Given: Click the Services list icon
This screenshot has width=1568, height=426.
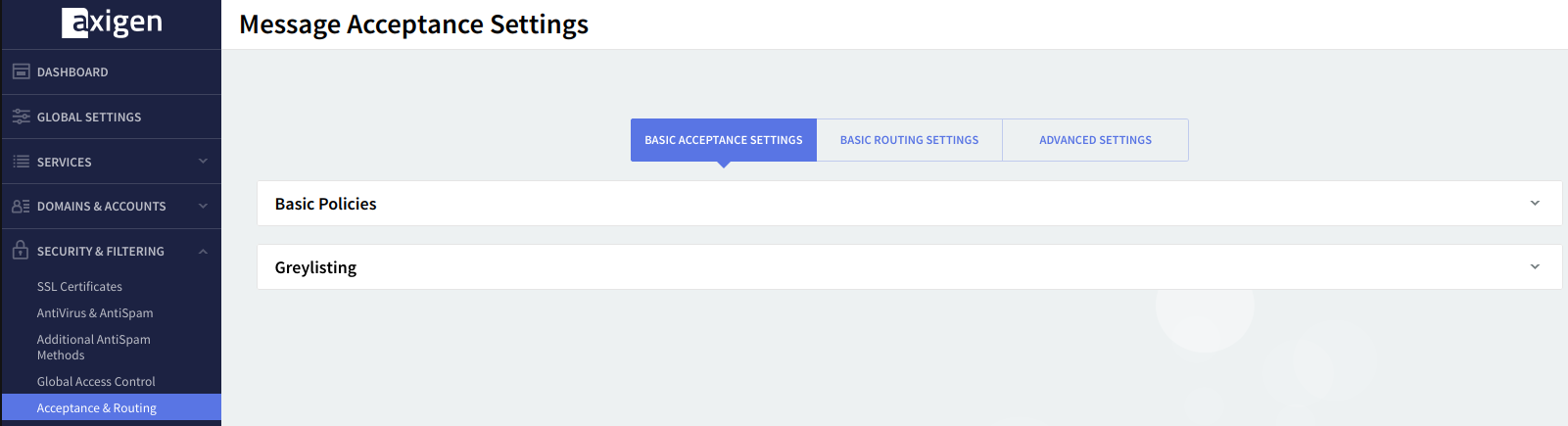Looking at the screenshot, I should point(21,162).
